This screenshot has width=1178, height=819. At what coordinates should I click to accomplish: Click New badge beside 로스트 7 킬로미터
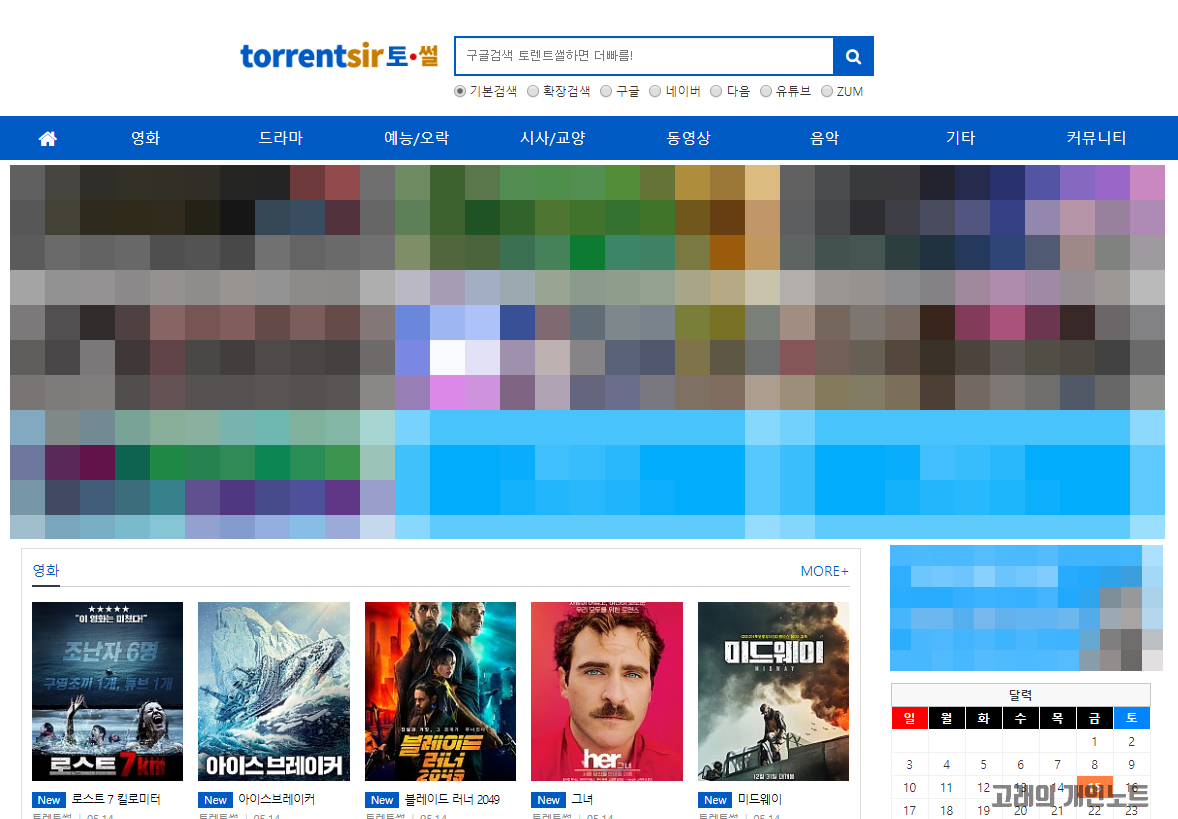point(49,799)
